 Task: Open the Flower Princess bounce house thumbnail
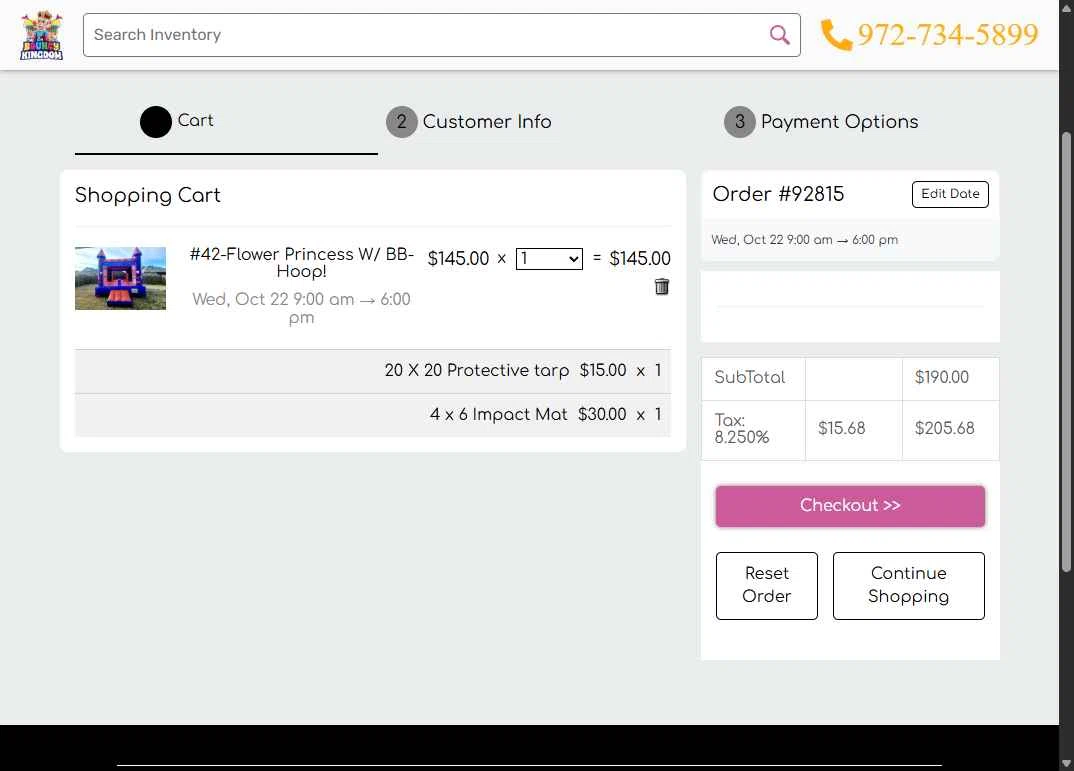point(121,278)
